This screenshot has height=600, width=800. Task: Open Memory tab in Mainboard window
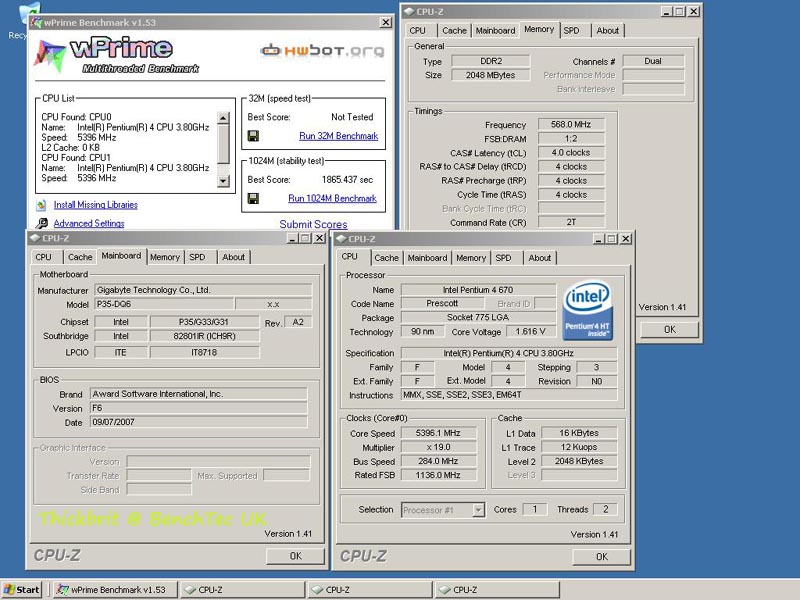pos(165,257)
